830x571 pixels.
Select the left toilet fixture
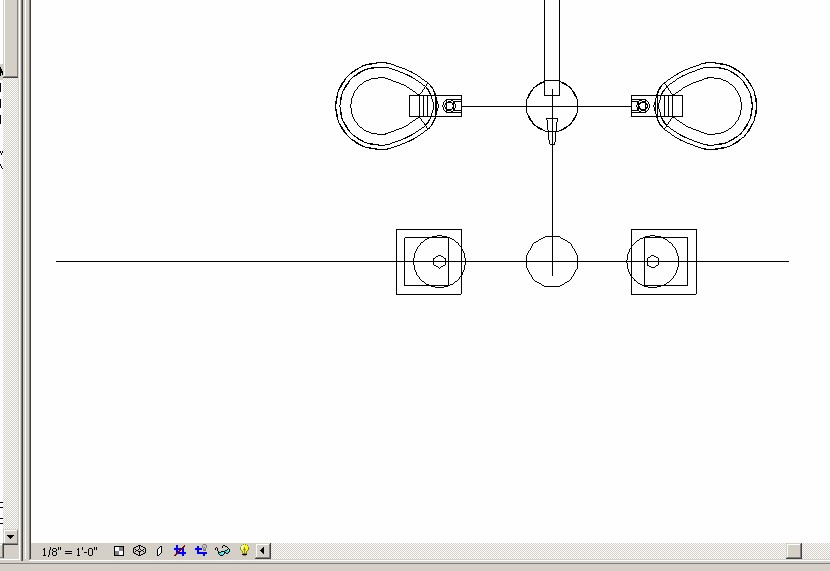(398, 106)
